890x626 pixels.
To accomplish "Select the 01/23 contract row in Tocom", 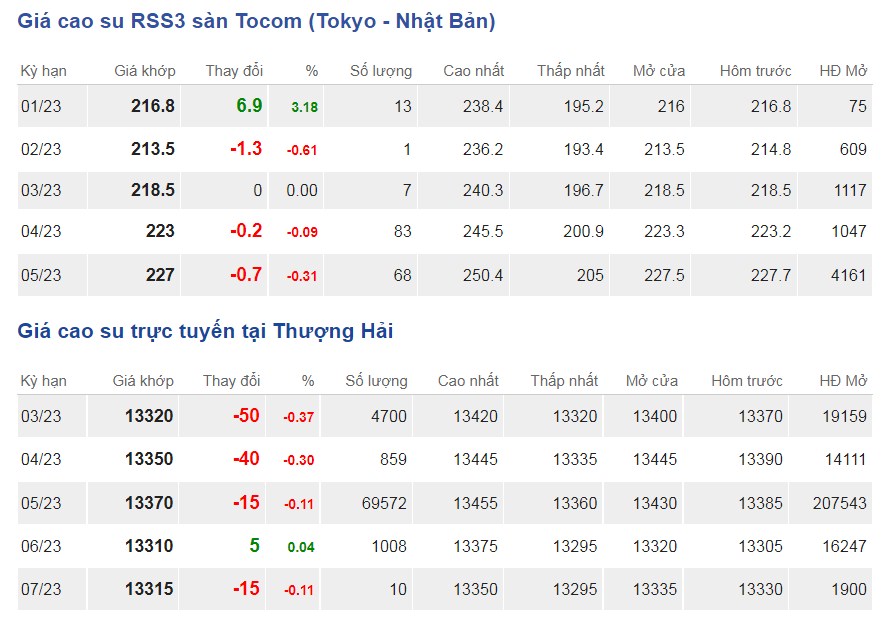I will point(41,106).
